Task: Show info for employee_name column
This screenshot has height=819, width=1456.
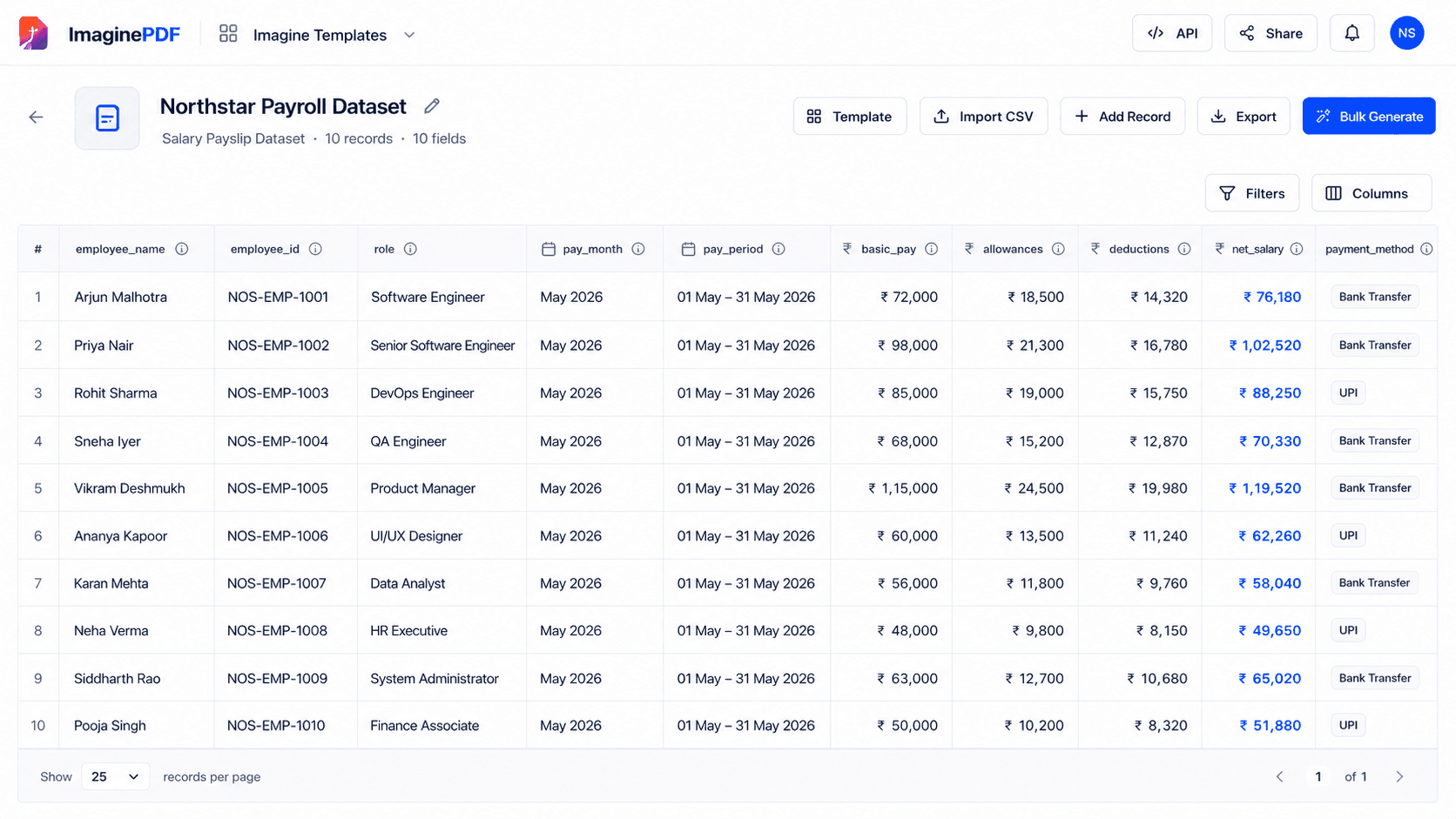Action: coord(182,249)
